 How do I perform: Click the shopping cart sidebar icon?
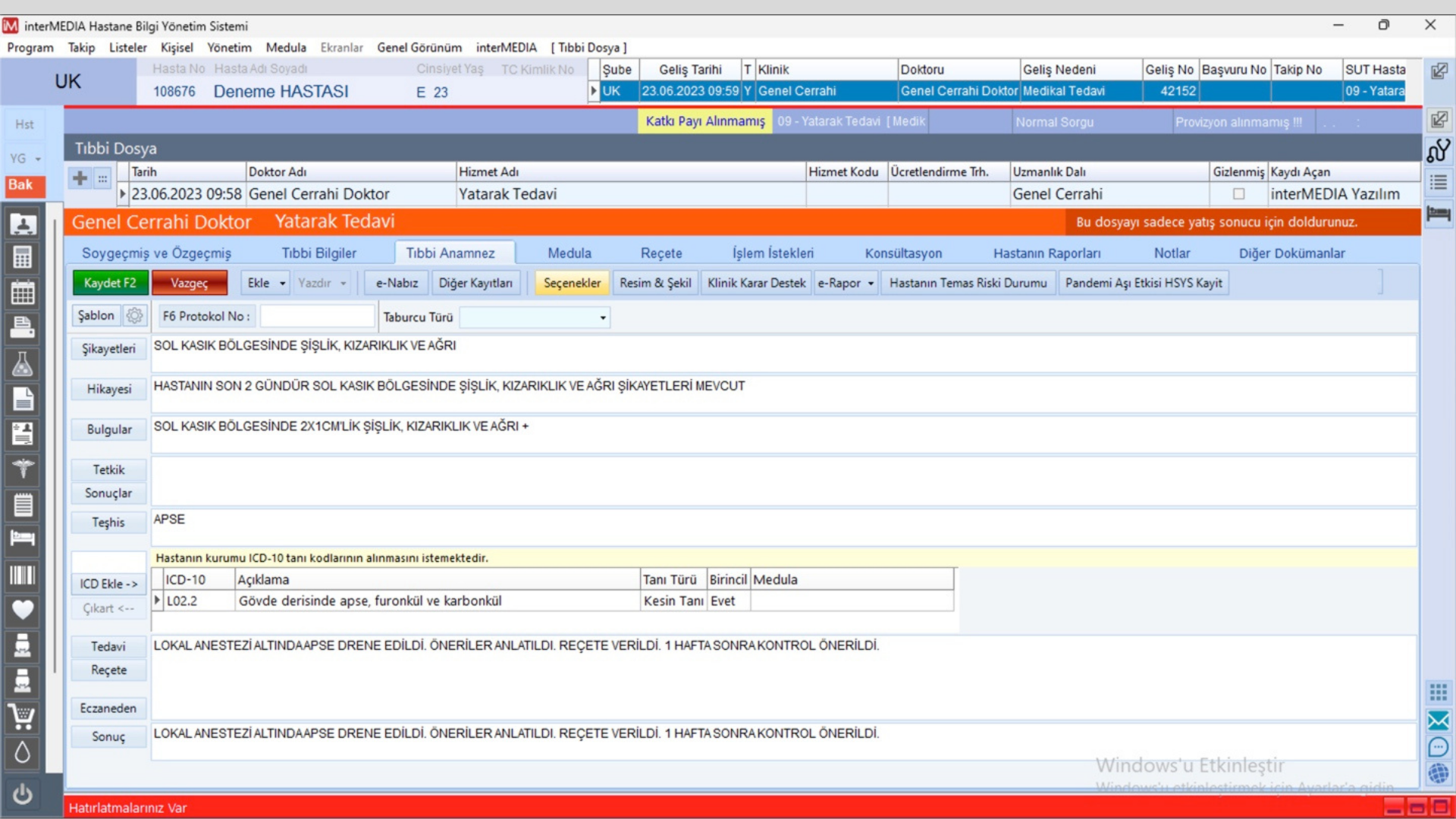click(x=22, y=716)
